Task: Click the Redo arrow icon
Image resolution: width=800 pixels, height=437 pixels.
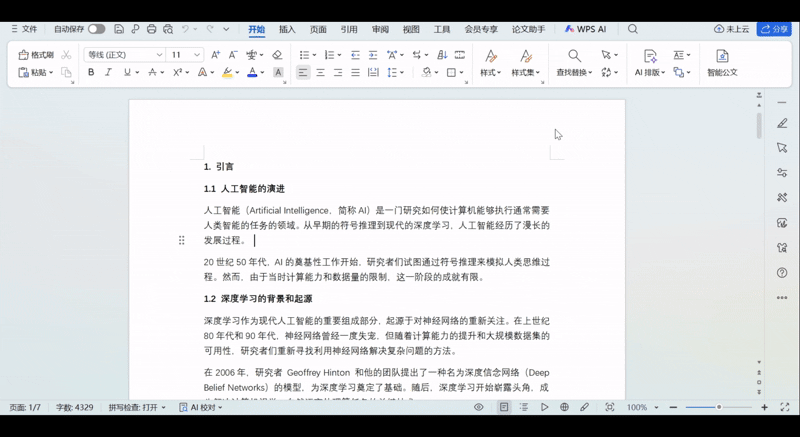Action: click(x=210, y=29)
